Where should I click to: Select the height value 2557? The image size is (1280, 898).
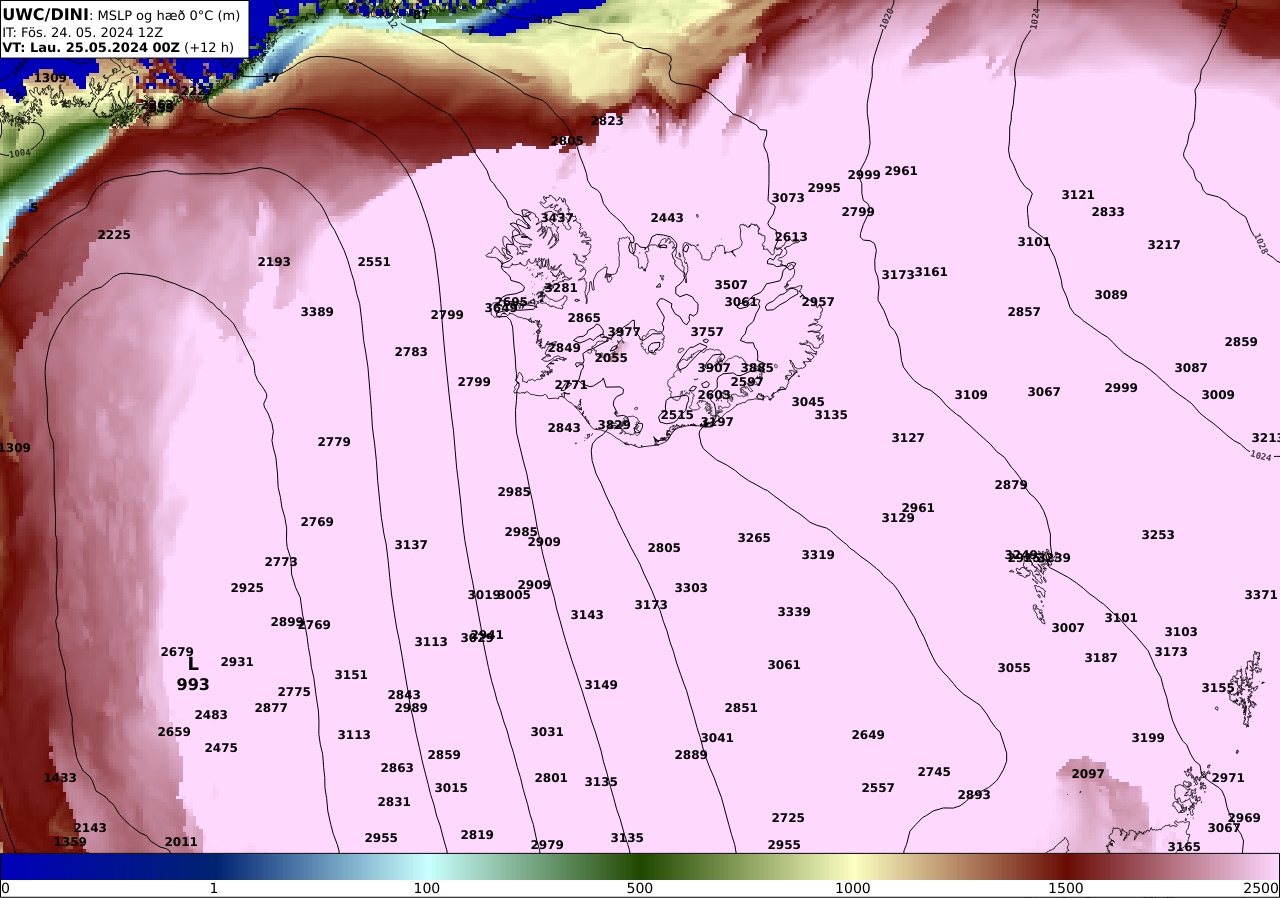[878, 788]
